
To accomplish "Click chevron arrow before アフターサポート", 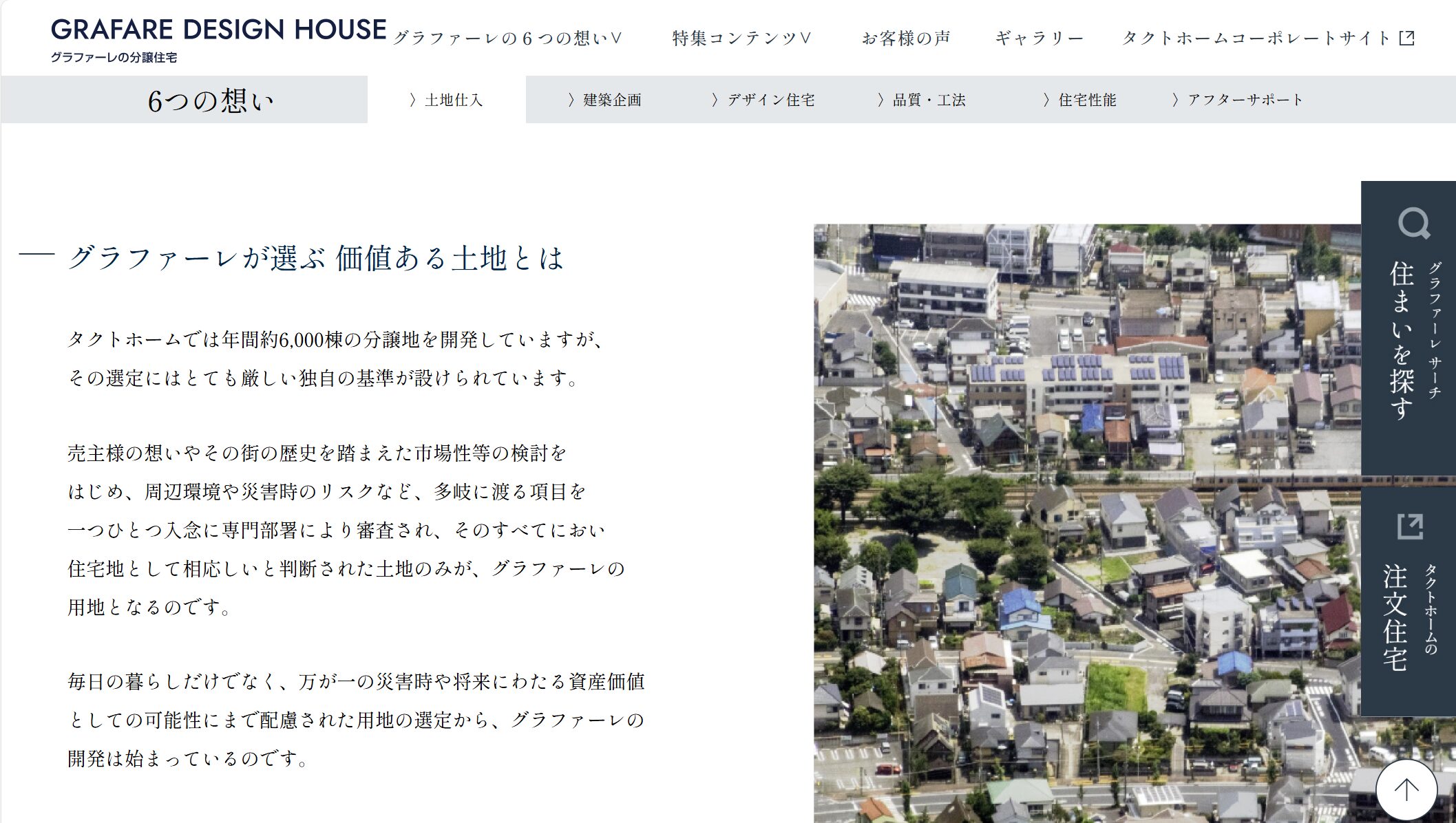I will click(1175, 100).
